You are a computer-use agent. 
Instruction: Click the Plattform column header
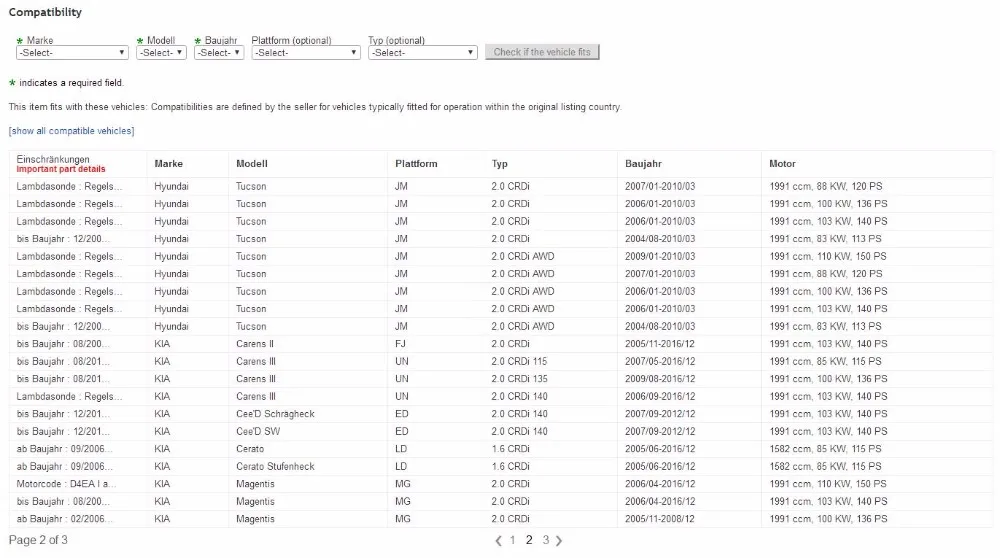click(x=416, y=164)
